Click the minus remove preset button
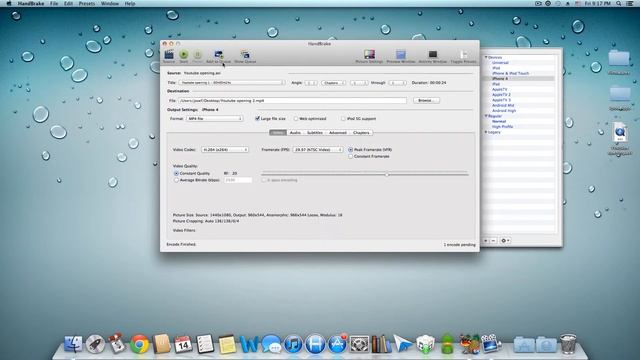Viewport: 640px width, 360px height. coord(493,241)
